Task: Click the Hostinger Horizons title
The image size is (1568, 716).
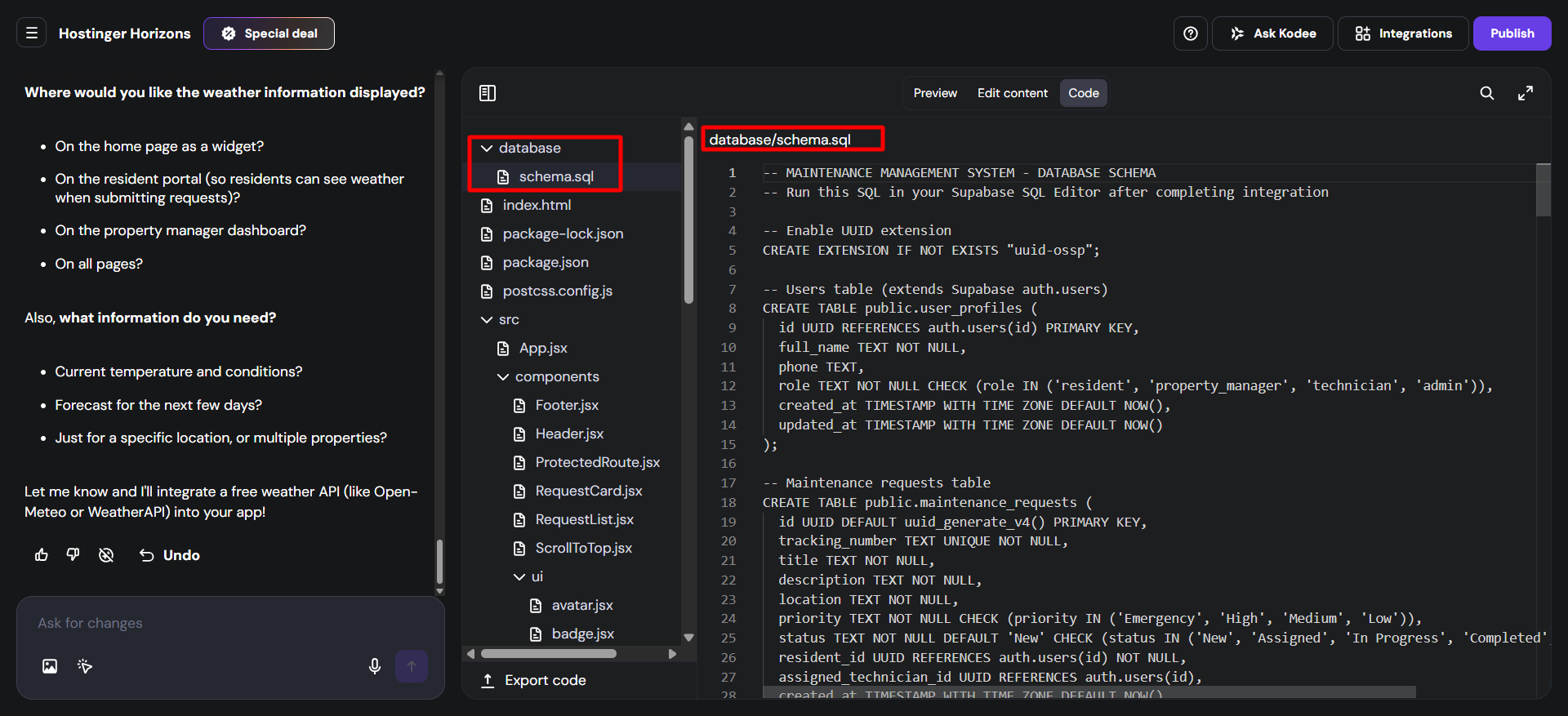Action: [x=124, y=33]
